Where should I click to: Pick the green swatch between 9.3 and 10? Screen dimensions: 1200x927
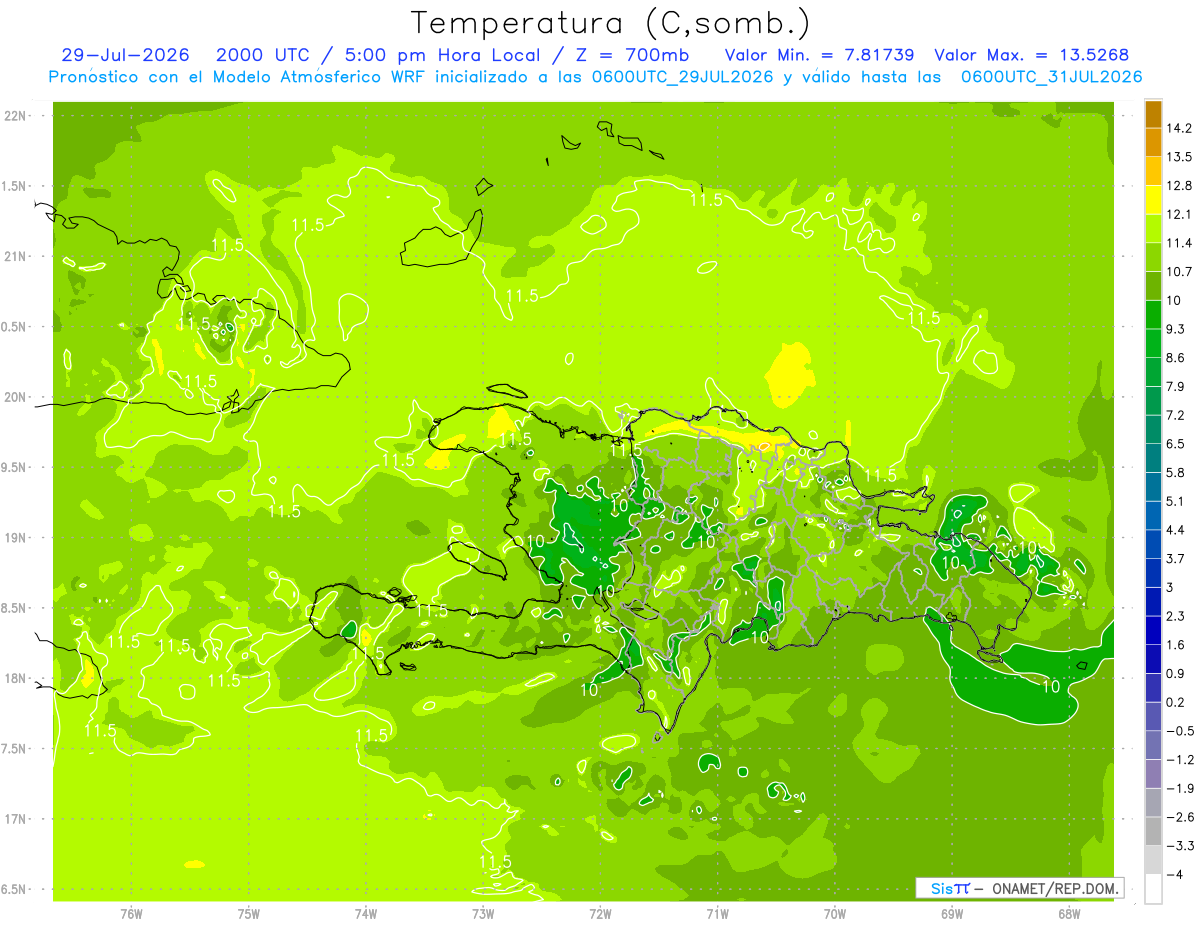(1153, 314)
